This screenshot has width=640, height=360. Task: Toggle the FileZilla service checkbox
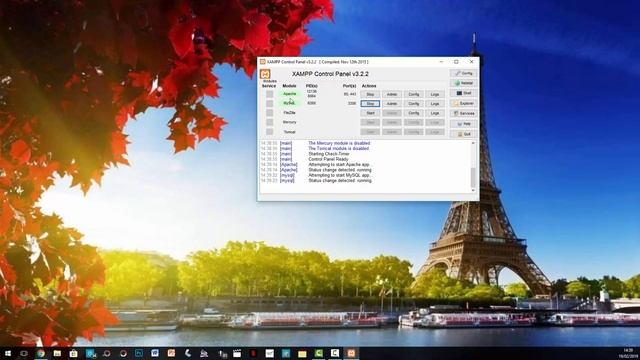pos(269,113)
